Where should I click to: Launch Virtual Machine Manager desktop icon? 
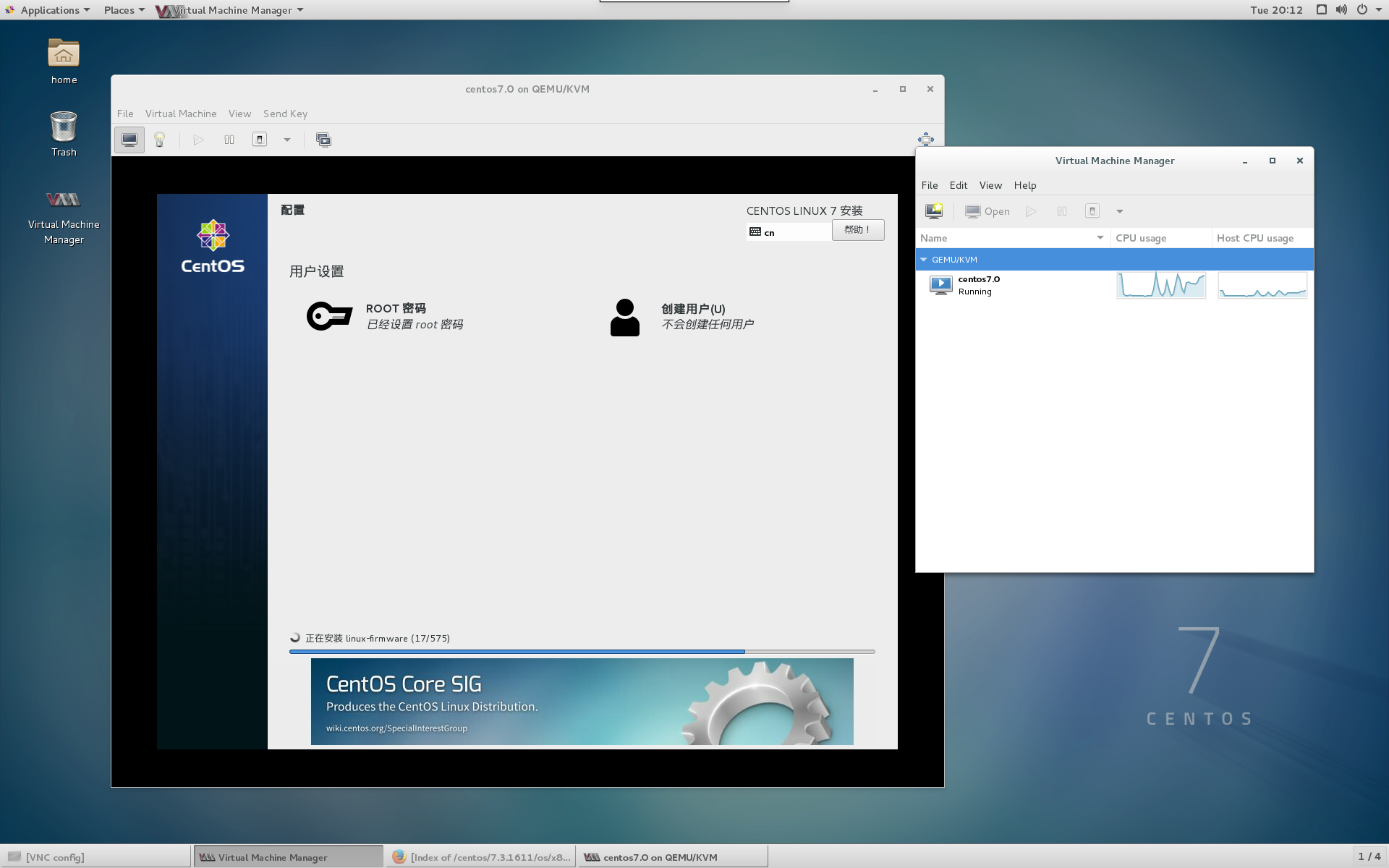(64, 217)
